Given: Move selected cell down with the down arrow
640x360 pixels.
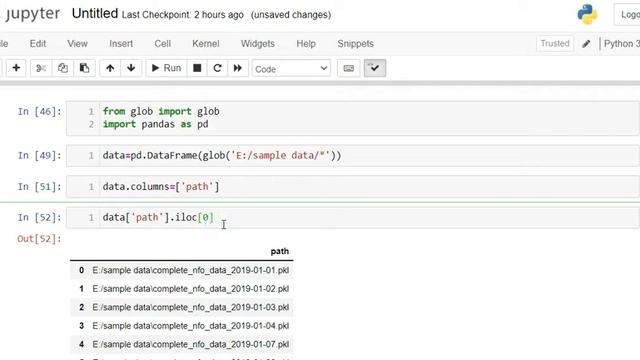Looking at the screenshot, I should (131, 68).
